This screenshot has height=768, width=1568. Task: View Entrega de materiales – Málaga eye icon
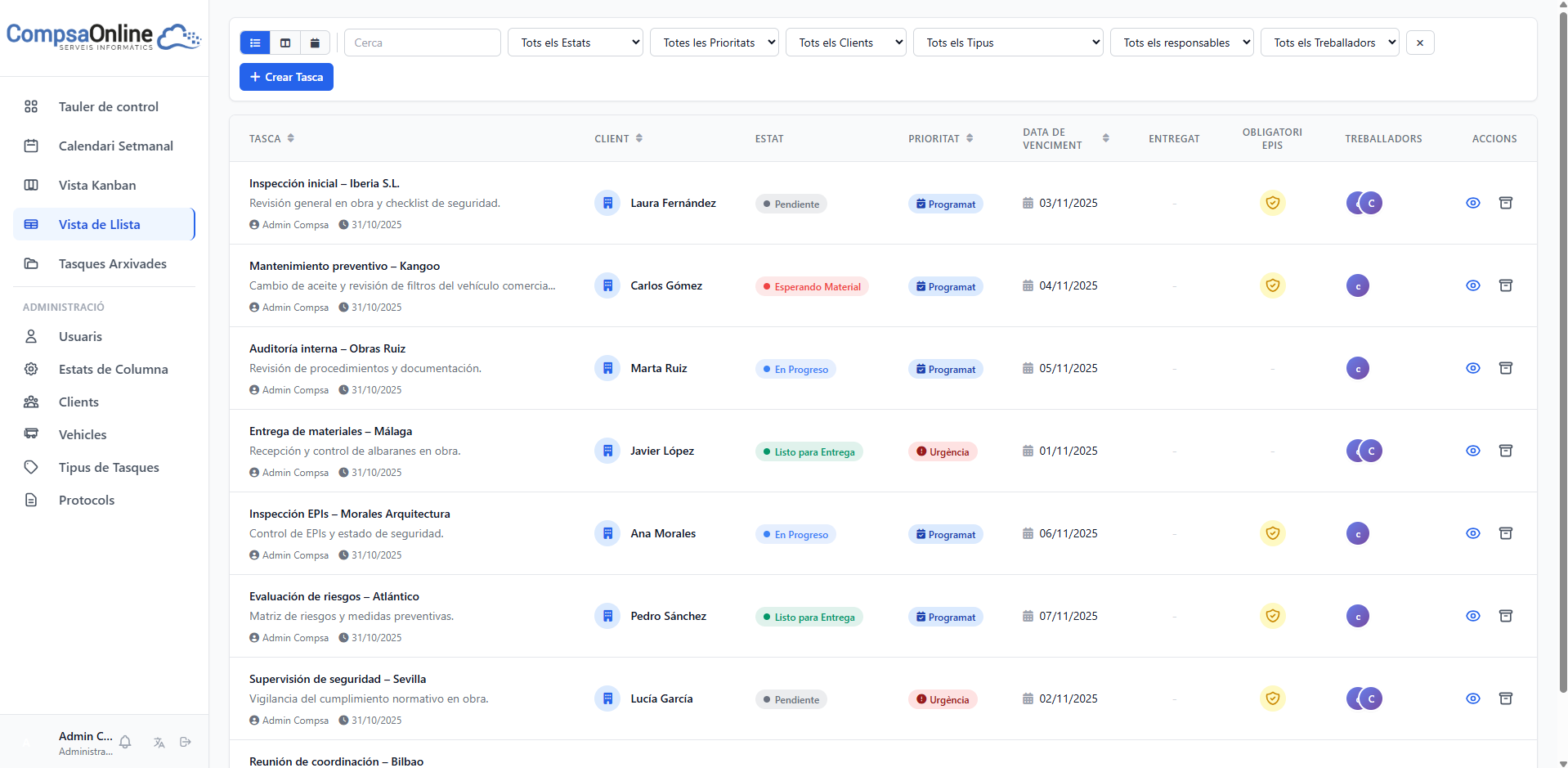[x=1473, y=451]
